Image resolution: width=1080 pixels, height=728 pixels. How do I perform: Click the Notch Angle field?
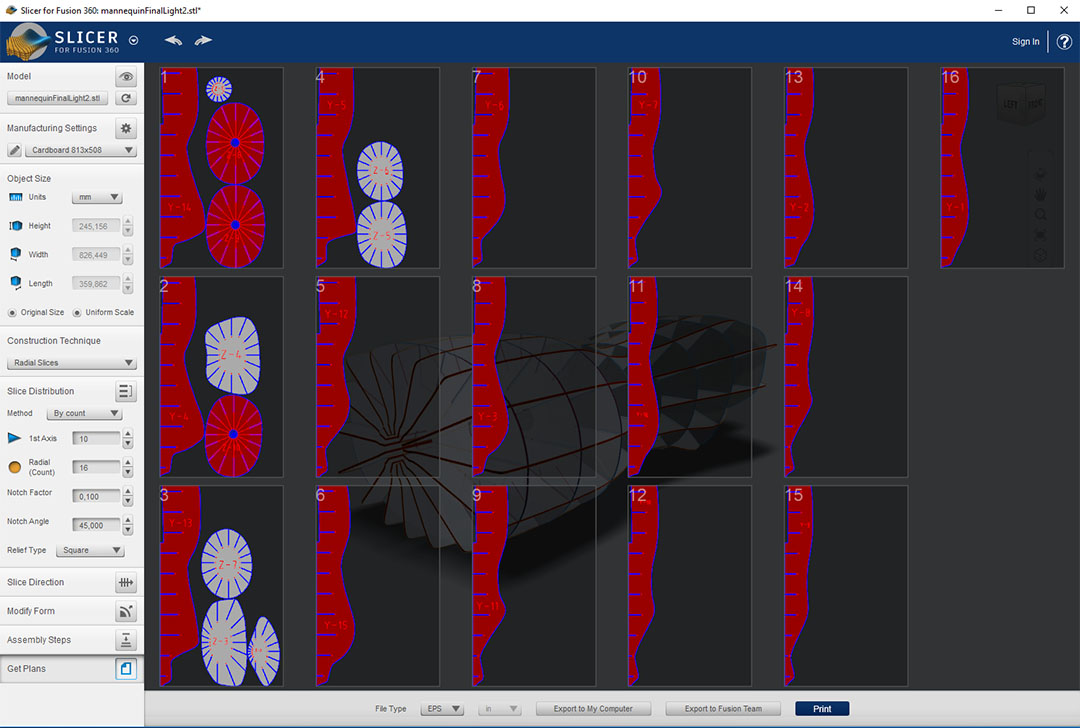click(x=96, y=526)
